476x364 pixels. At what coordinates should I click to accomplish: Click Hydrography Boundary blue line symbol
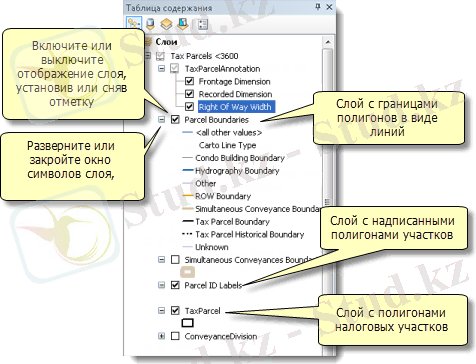click(x=188, y=170)
